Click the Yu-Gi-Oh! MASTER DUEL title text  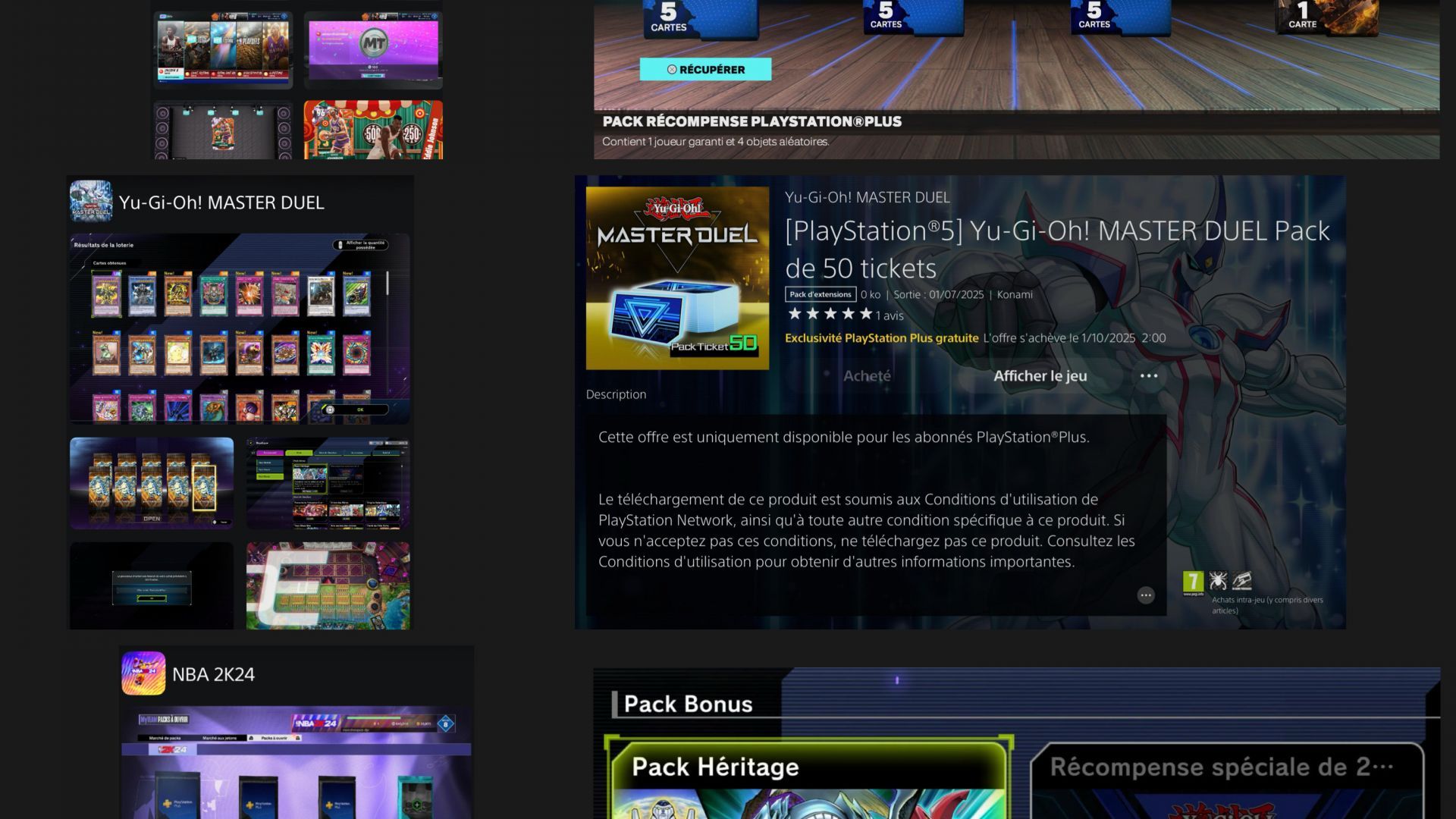tap(221, 202)
